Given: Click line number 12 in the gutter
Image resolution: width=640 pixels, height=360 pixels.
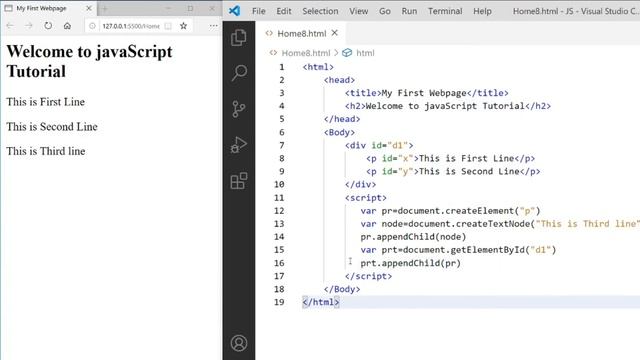Looking at the screenshot, I should [x=279, y=211].
